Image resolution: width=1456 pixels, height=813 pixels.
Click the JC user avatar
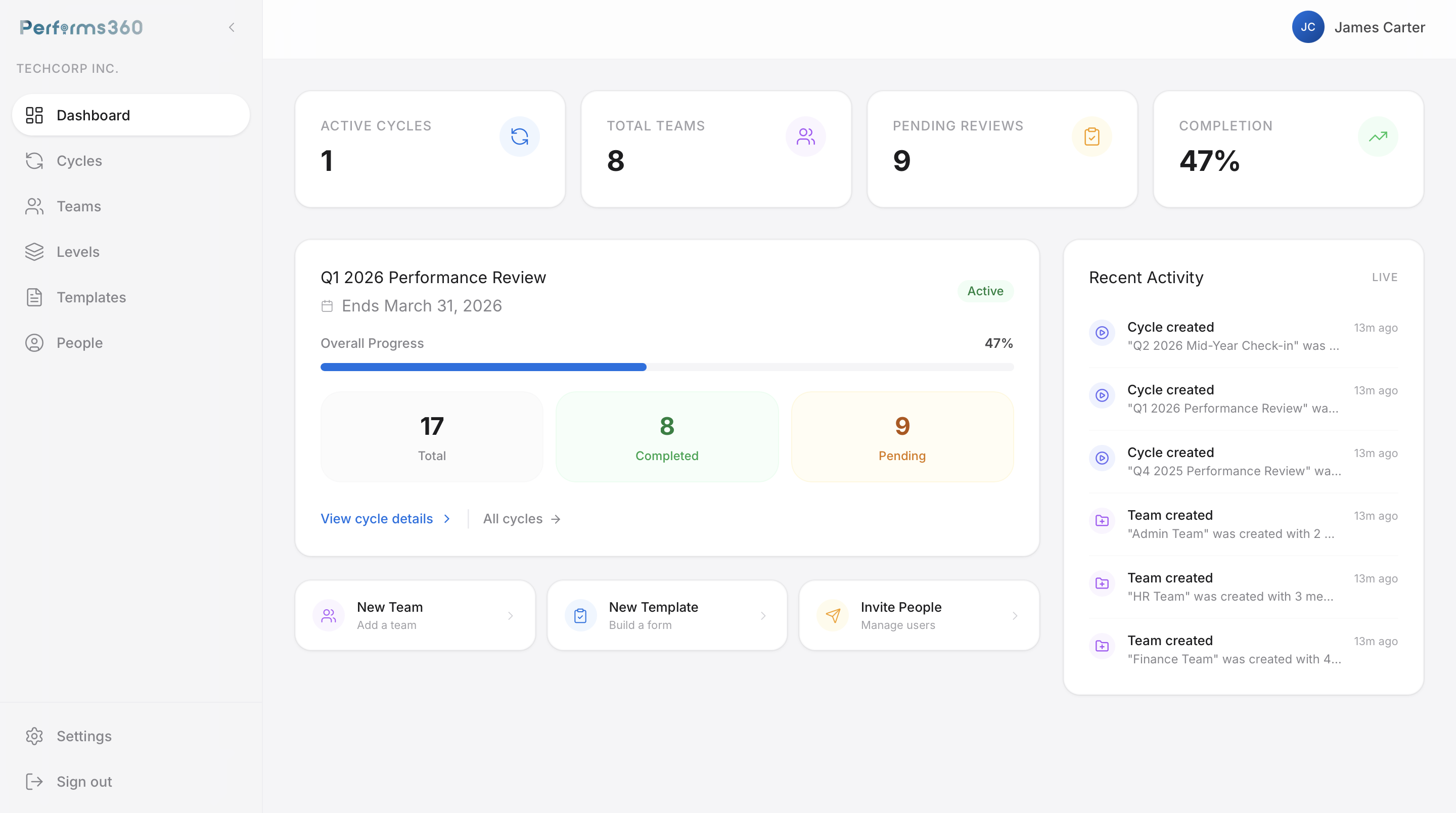click(x=1307, y=27)
